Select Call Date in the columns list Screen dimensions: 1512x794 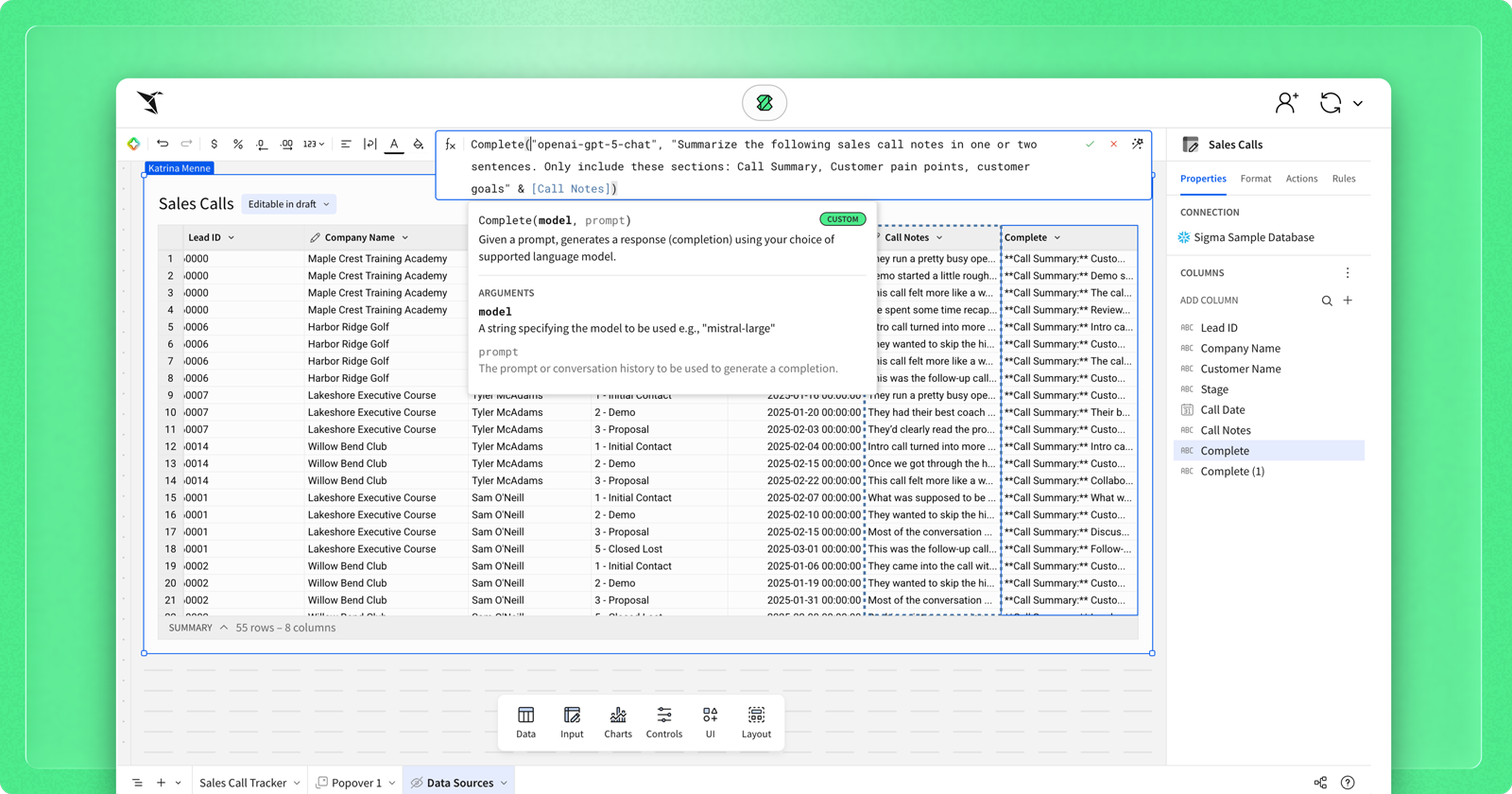point(1269,410)
